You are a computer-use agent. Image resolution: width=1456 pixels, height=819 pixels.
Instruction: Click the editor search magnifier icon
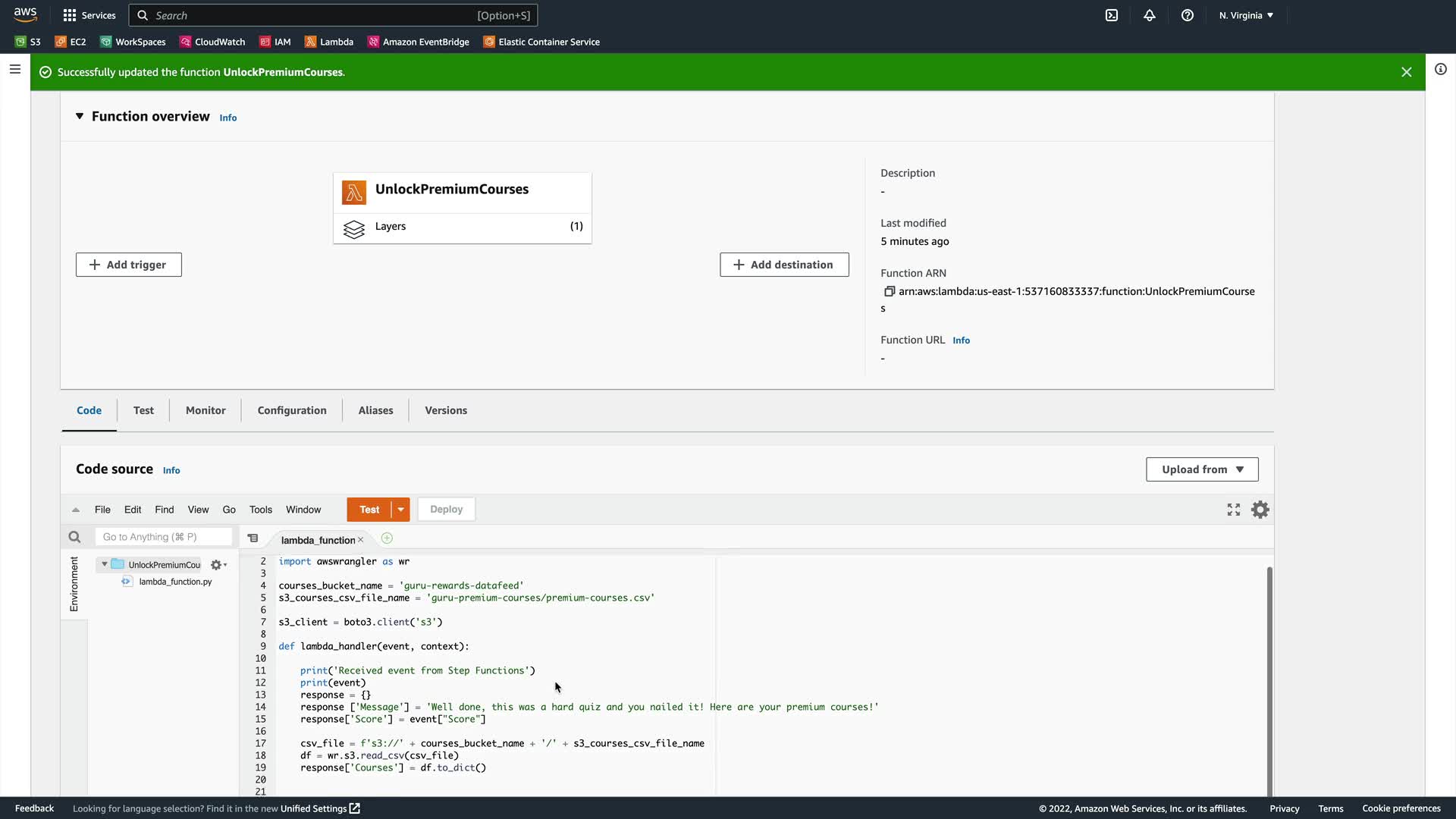point(74,537)
